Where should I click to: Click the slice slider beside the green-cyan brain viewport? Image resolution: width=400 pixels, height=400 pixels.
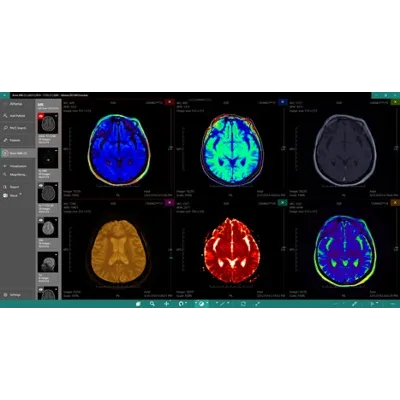[284, 149]
